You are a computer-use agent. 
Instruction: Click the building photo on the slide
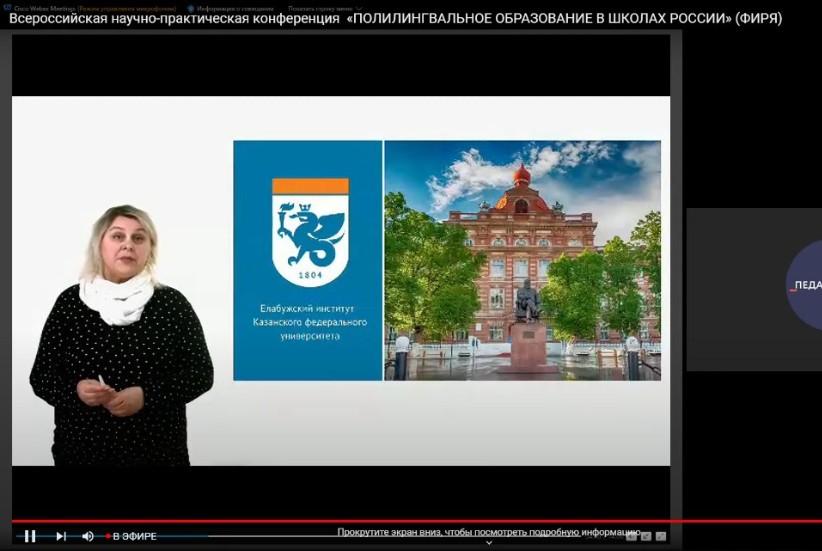(522, 260)
